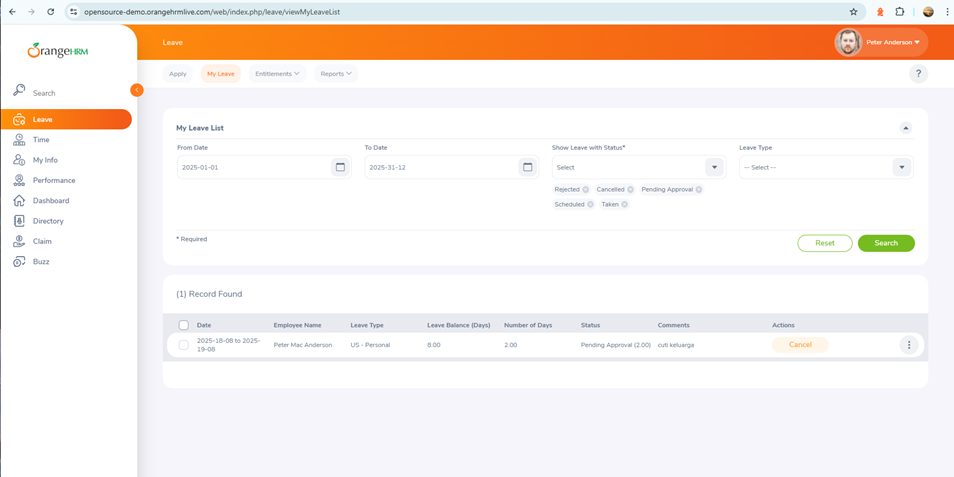Open three-dot actions menu for leave record

coord(908,345)
